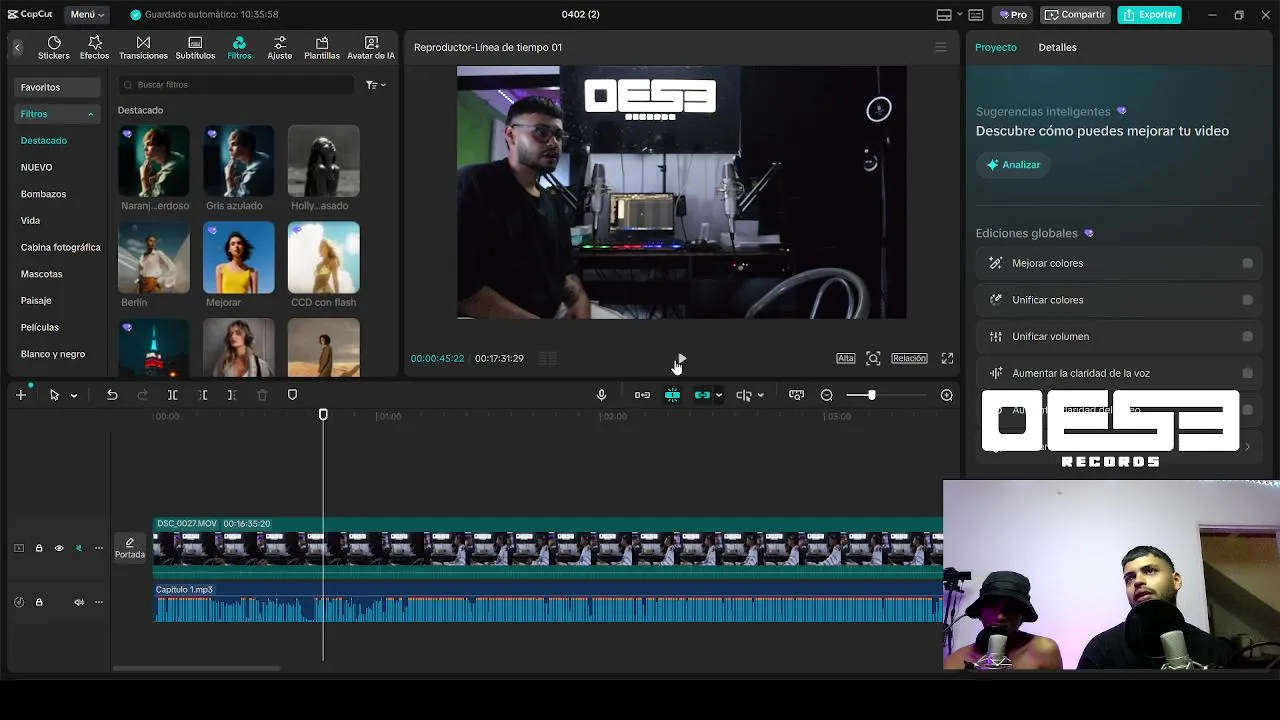The image size is (1280, 720).
Task: Click the Alta quality button
Action: coord(845,358)
